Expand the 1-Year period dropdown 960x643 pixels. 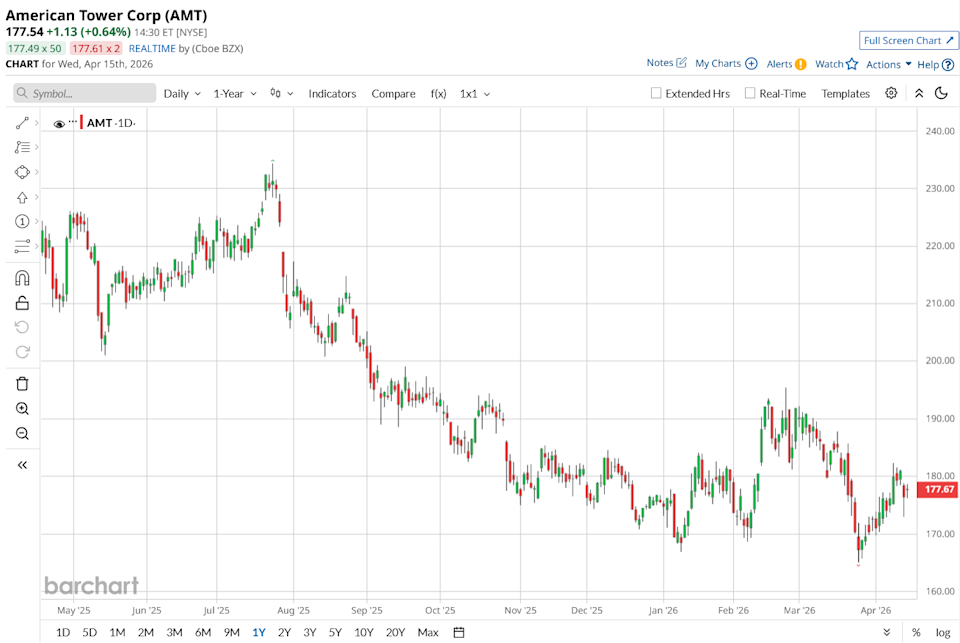235,93
